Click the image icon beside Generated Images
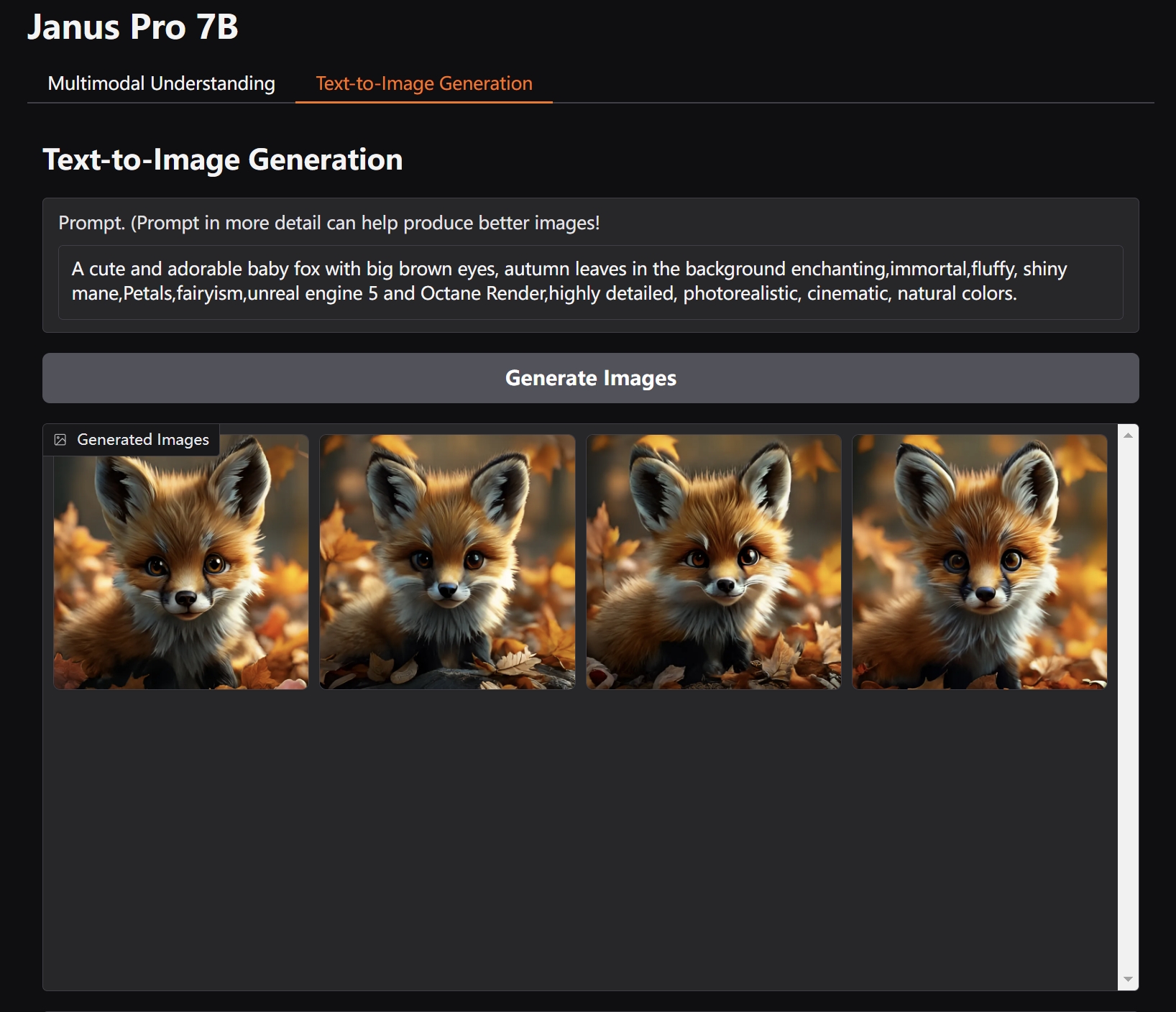This screenshot has height=1012, width=1176. click(x=60, y=440)
